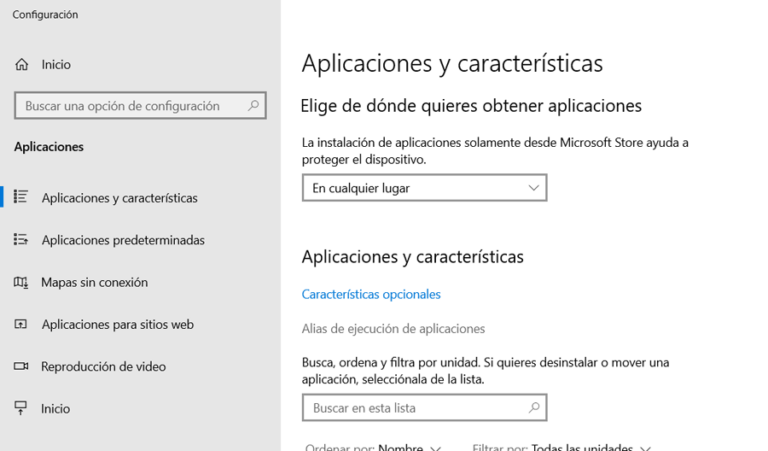Click the startup icon below Reproducción de video

pos(21,408)
